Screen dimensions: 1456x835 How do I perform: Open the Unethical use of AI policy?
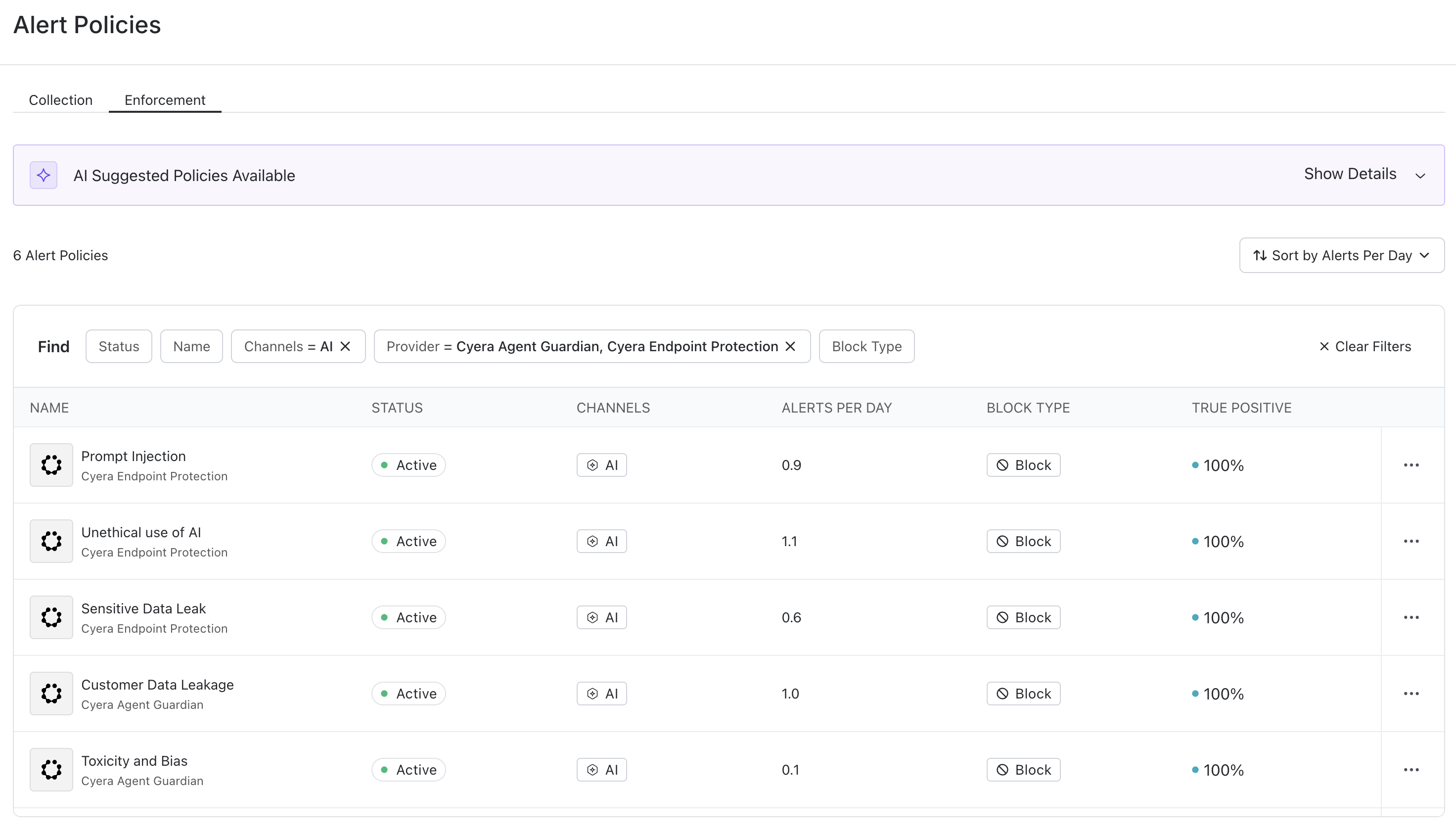pos(141,533)
